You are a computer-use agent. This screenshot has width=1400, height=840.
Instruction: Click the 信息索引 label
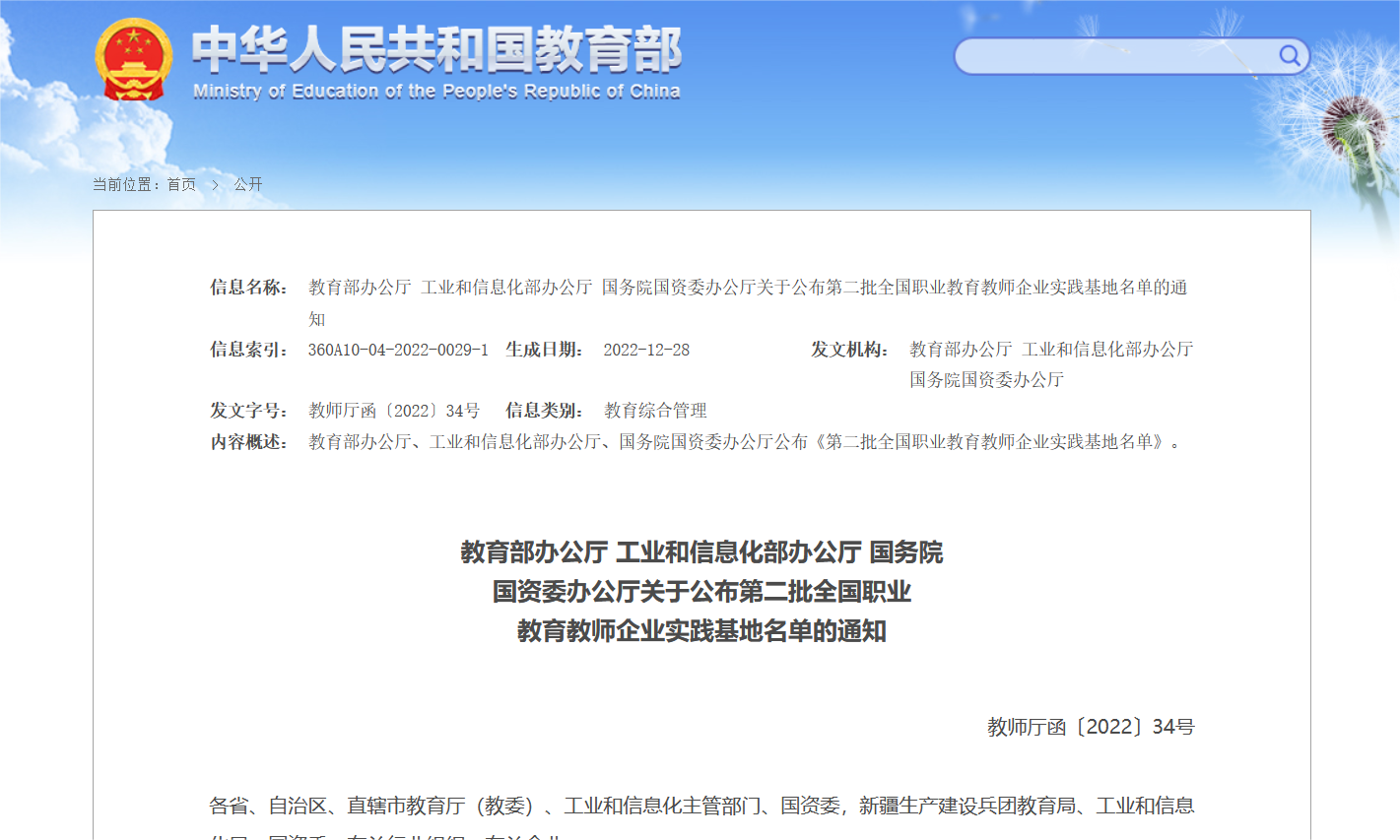point(248,350)
